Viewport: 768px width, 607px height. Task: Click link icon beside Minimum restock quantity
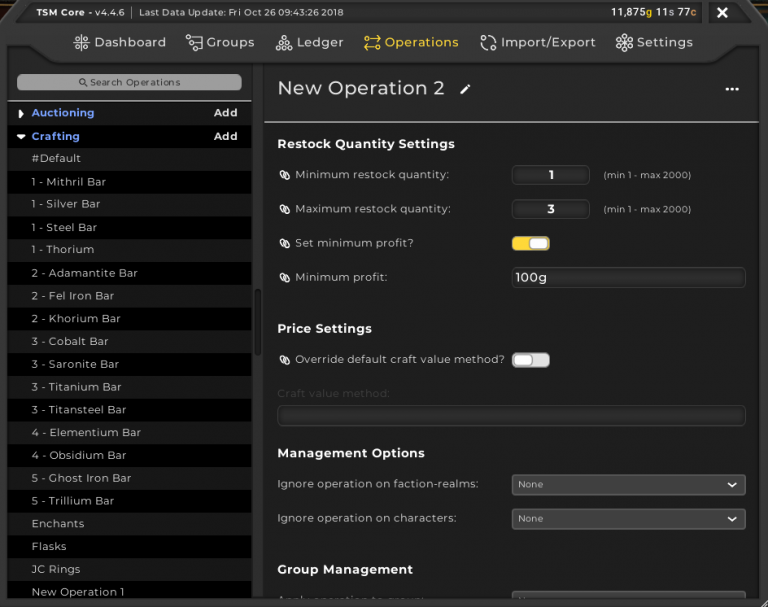[x=284, y=175]
